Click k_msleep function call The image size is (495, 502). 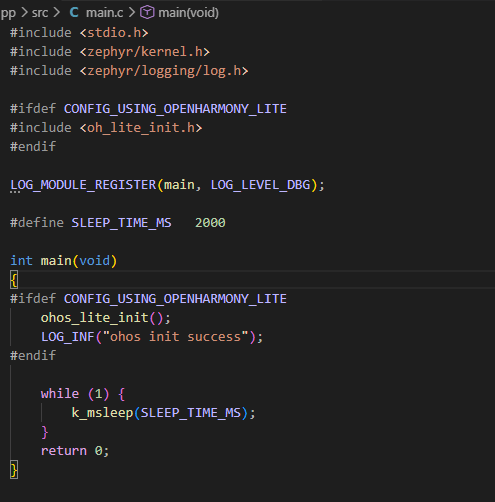102,413
